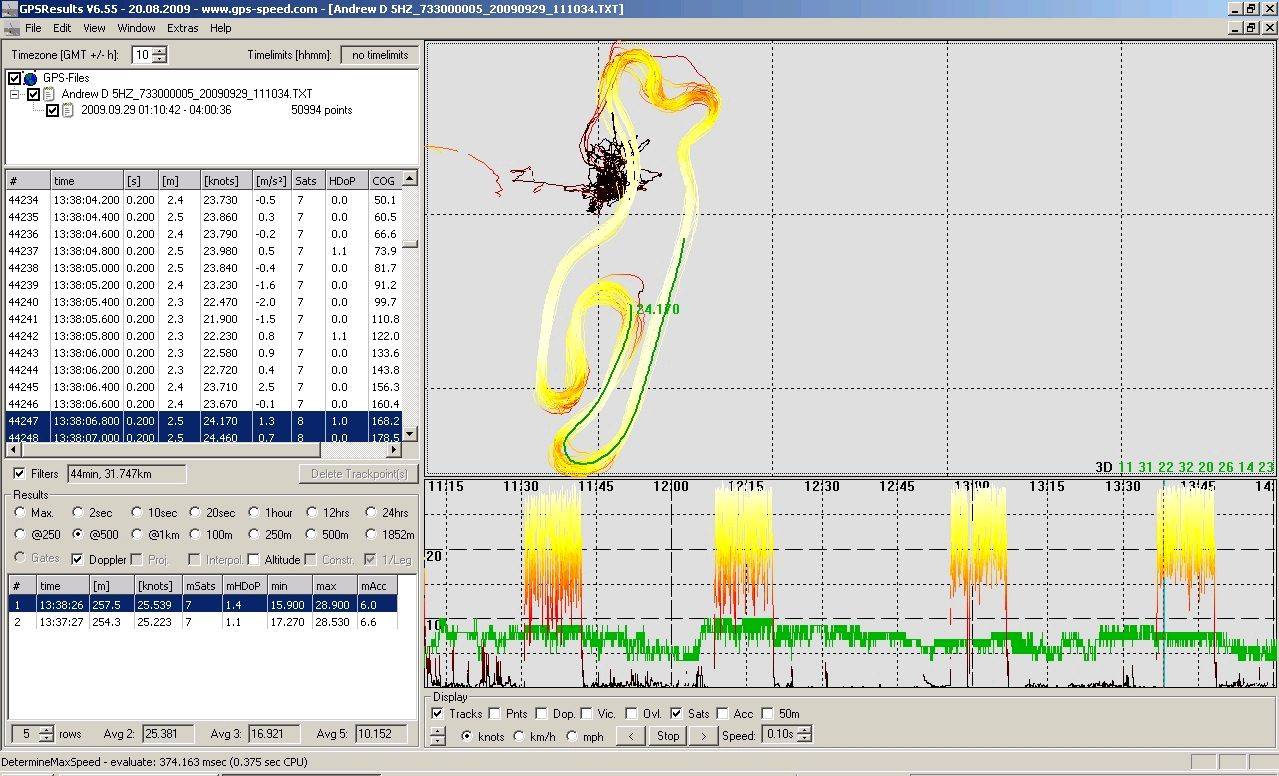Open the Extras menu
The height and width of the screenshot is (776, 1279).
pos(183,28)
